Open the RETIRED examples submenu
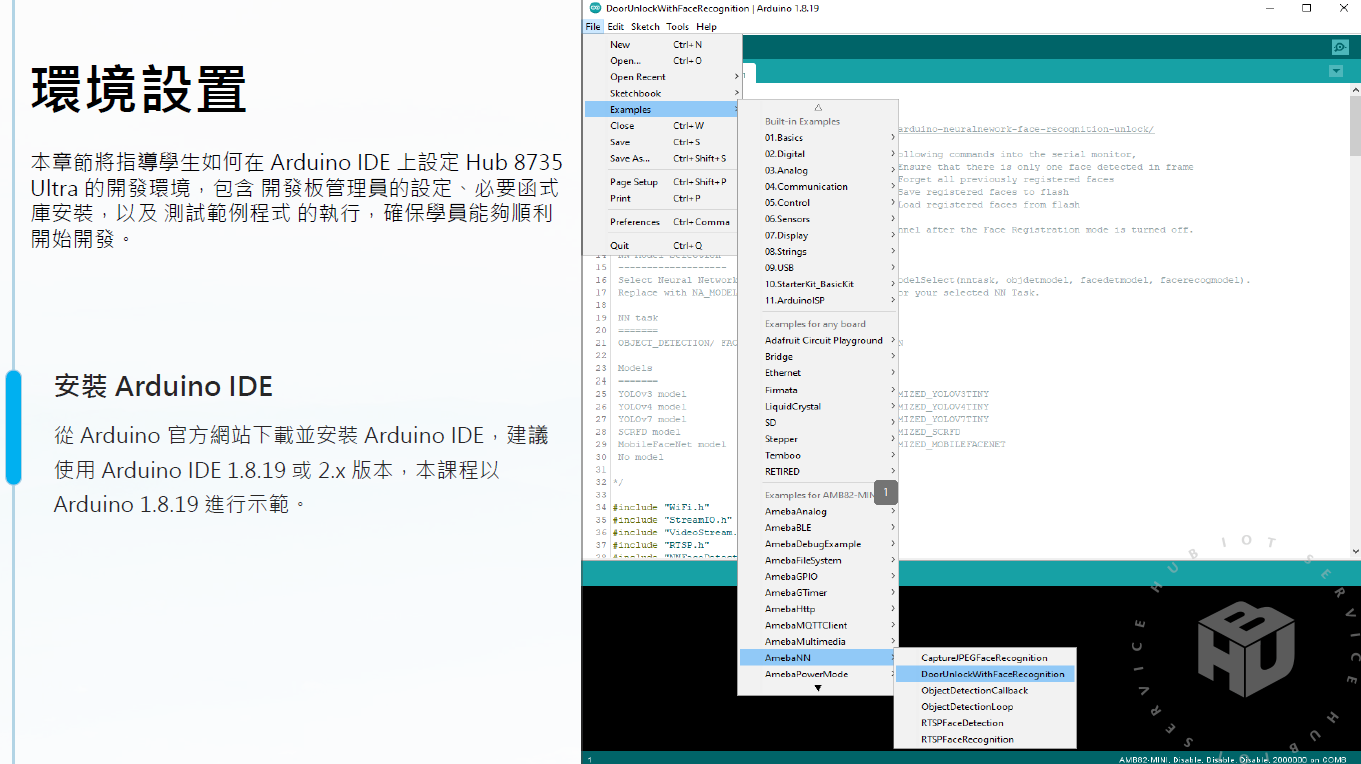This screenshot has height=764, width=1361. point(818,471)
